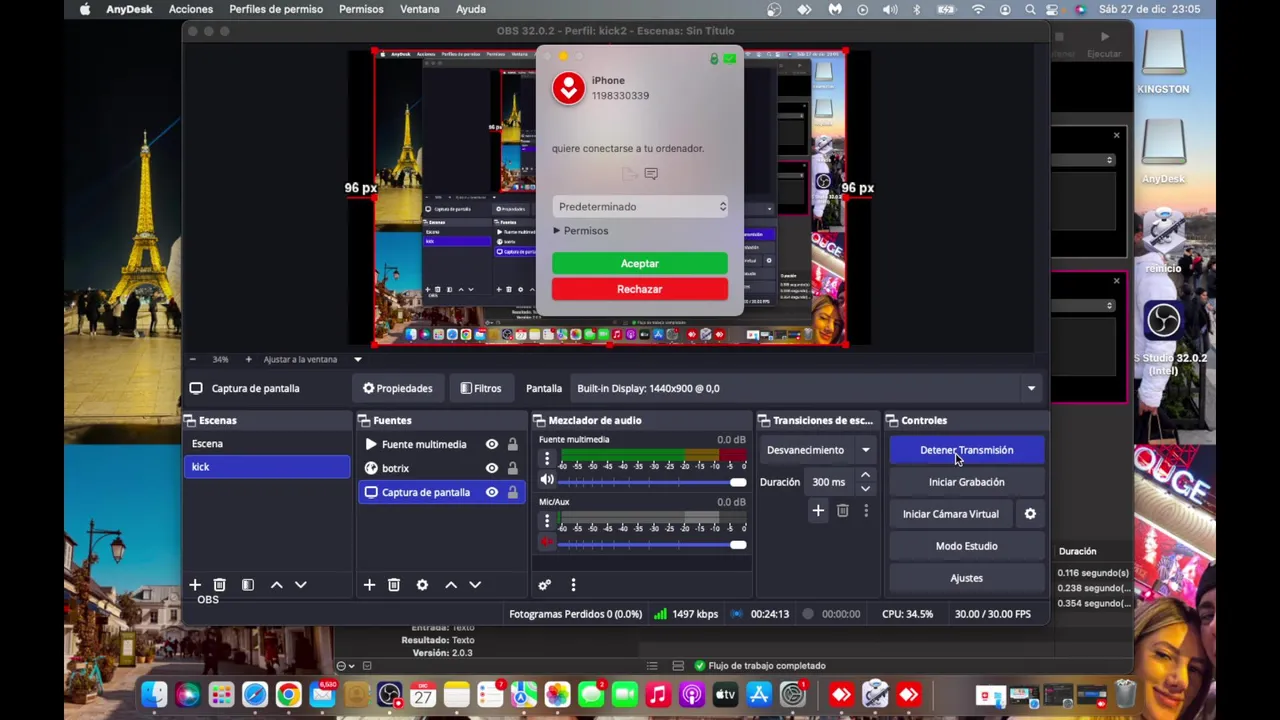Viewport: 1280px width, 720px height.
Task: Open OBS Studio icon in the Dock
Action: click(x=389, y=694)
